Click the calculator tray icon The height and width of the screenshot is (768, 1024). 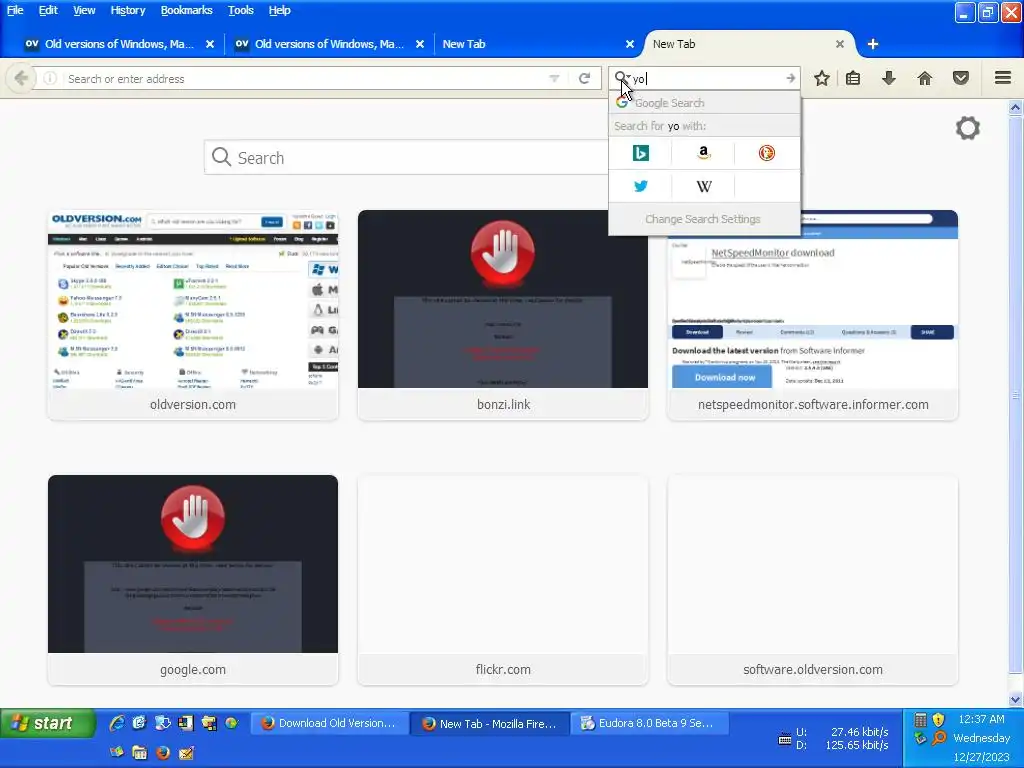click(920, 720)
